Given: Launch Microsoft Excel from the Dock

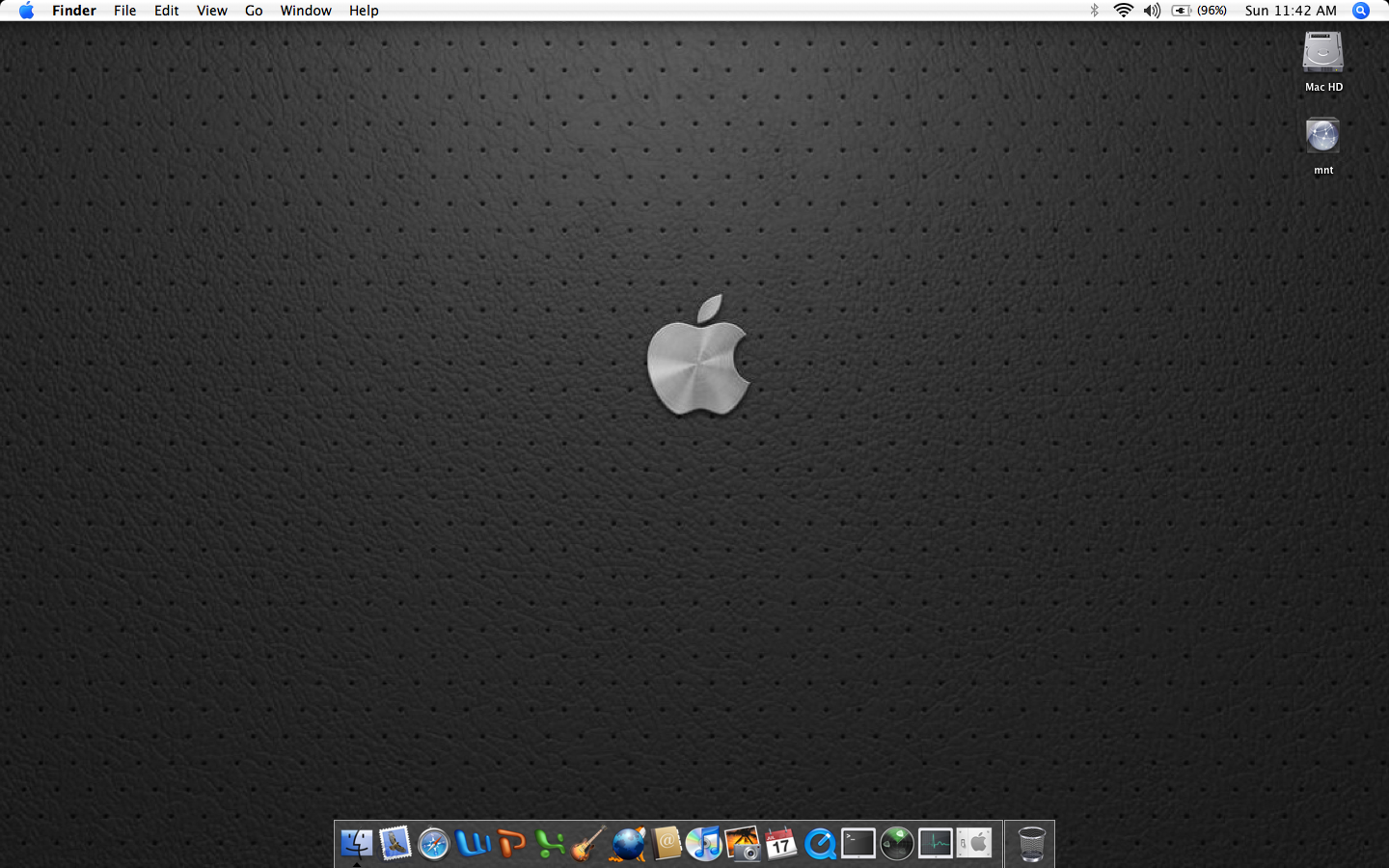Looking at the screenshot, I should pyautogui.click(x=550, y=844).
